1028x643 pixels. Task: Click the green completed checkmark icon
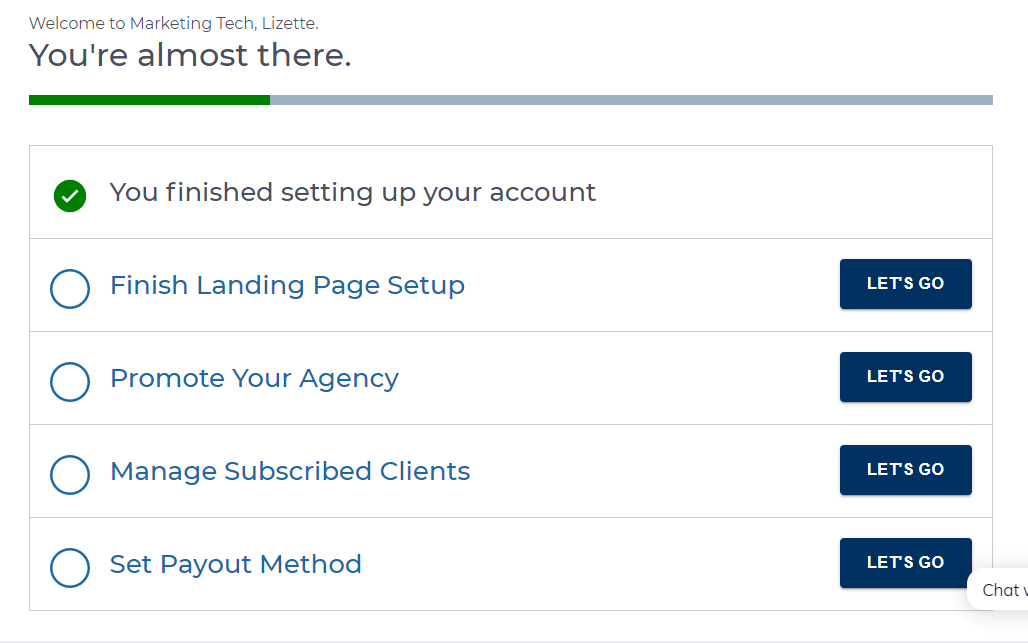[x=69, y=196]
